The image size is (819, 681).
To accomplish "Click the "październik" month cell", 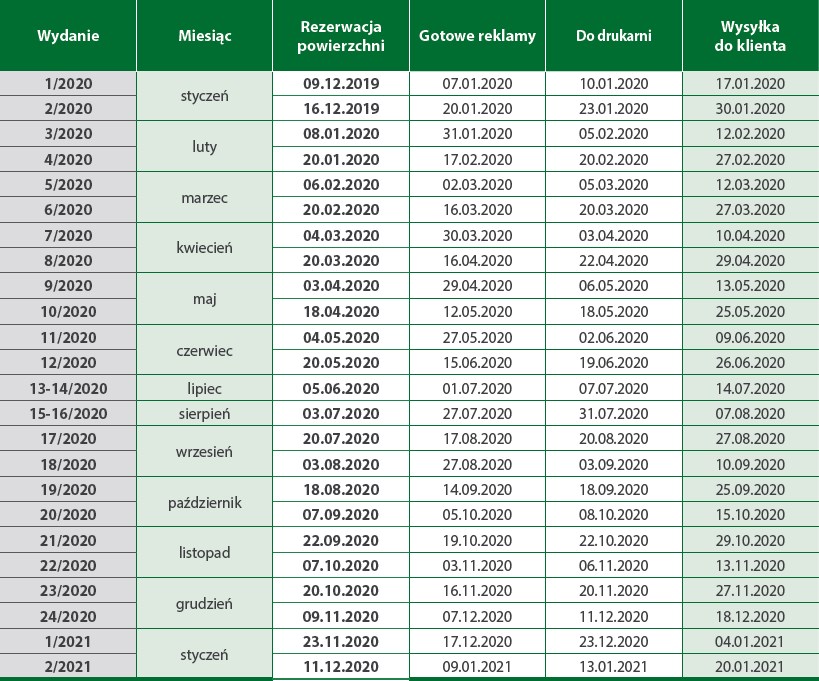I will point(204,502).
